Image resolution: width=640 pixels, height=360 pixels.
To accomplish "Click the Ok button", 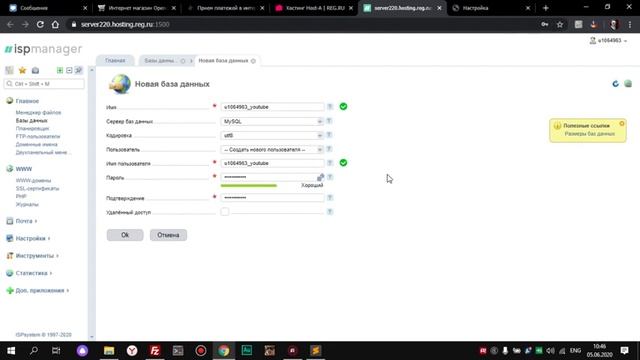I will click(x=125, y=235).
